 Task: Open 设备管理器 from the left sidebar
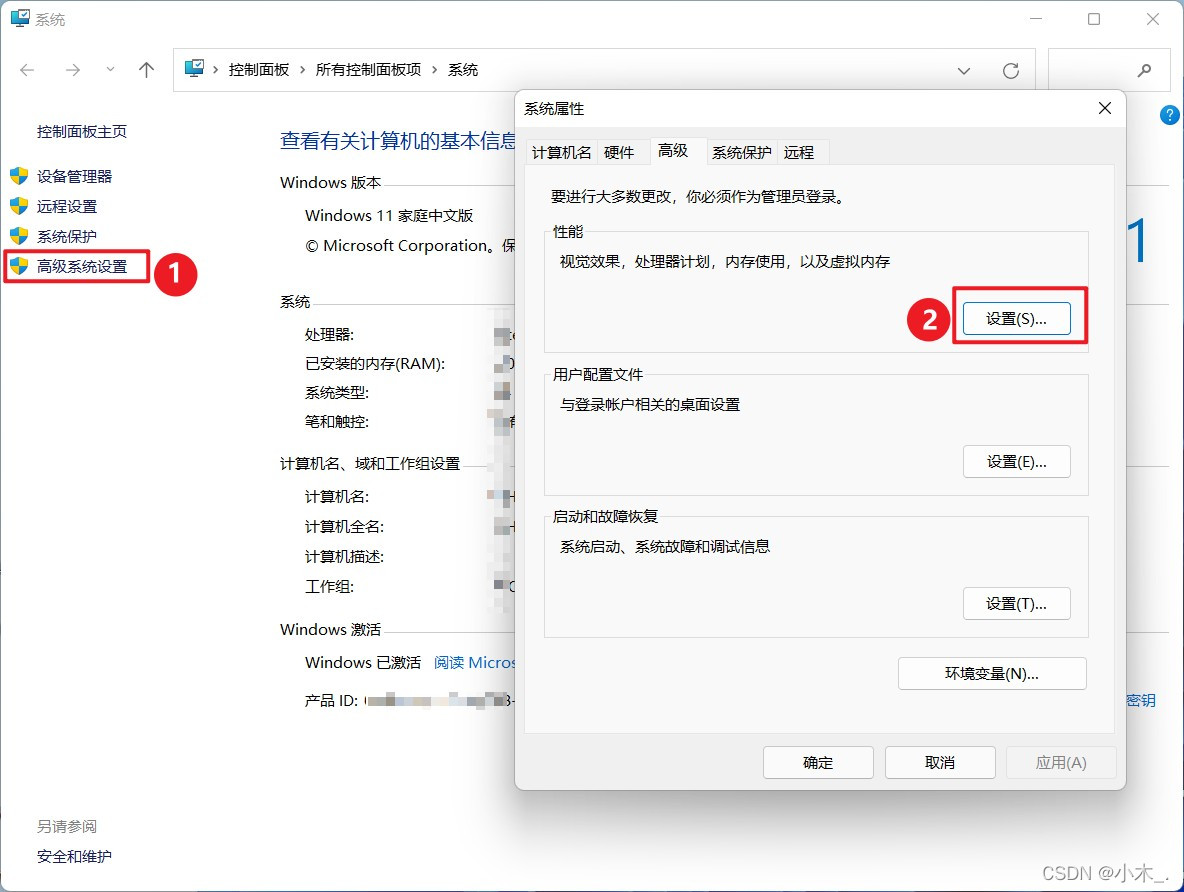coord(74,176)
